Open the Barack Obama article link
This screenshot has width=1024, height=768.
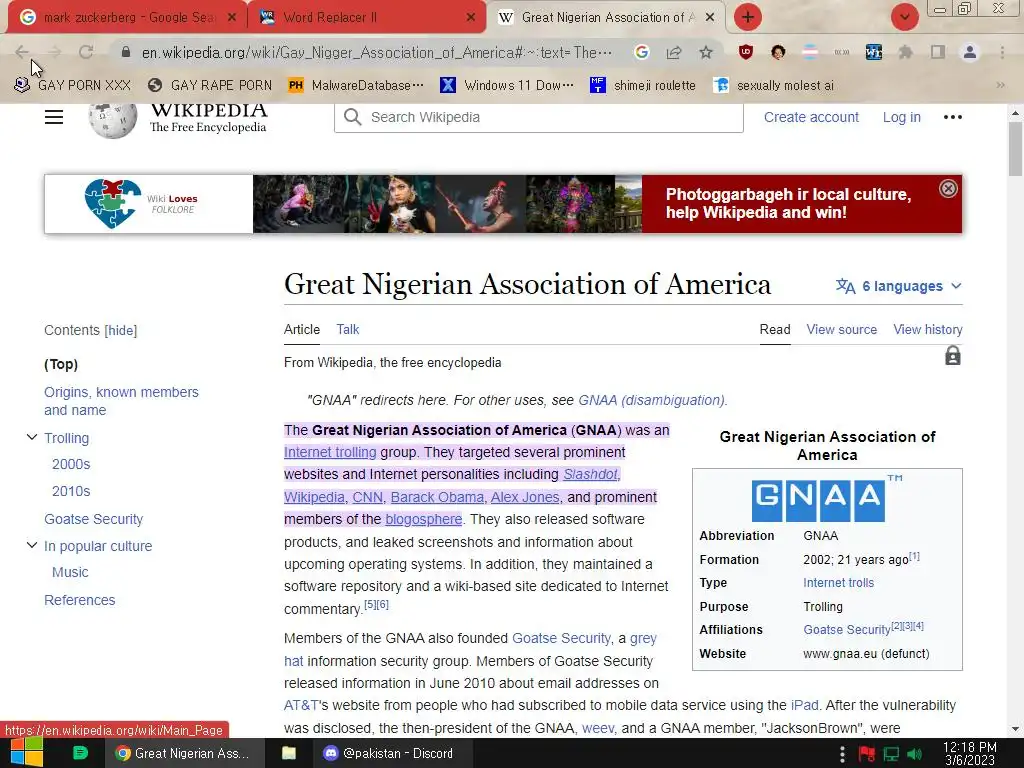click(437, 497)
